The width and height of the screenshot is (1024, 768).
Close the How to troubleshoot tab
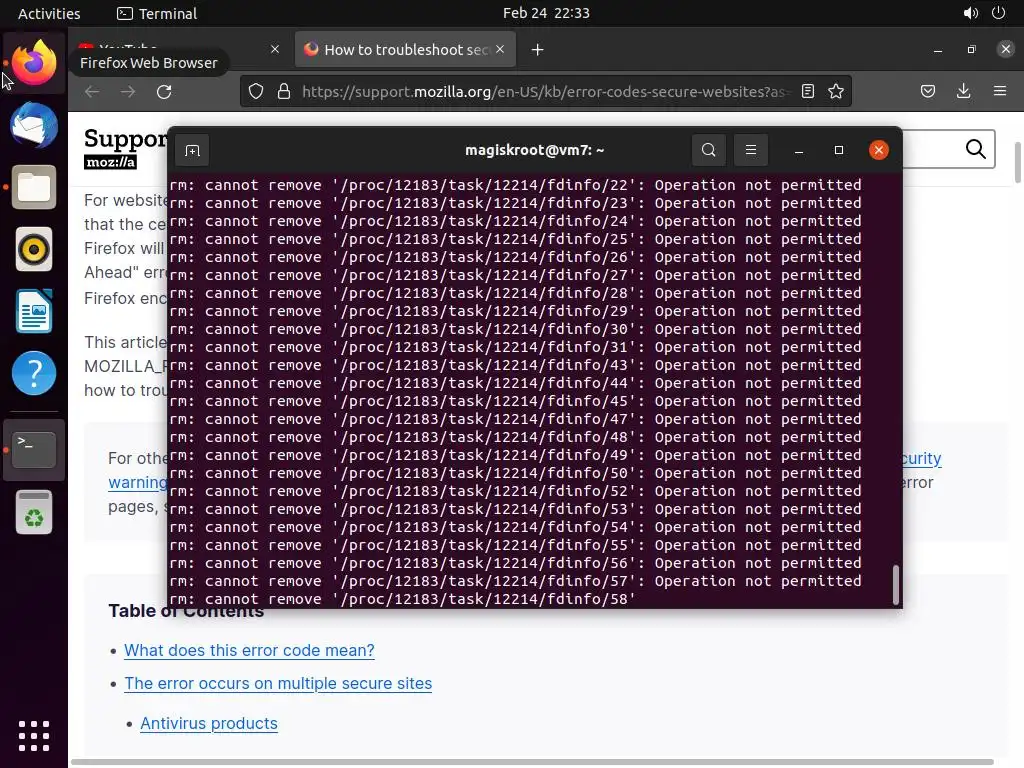point(500,50)
